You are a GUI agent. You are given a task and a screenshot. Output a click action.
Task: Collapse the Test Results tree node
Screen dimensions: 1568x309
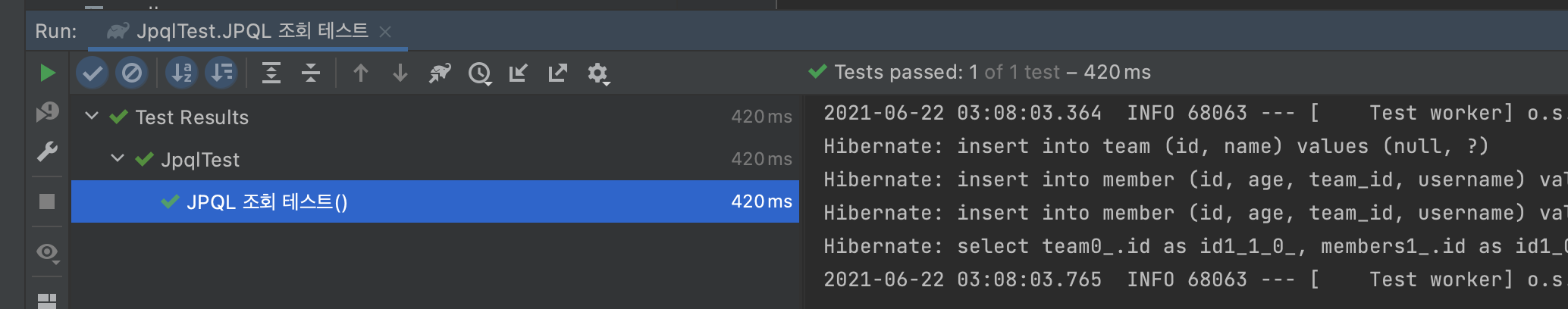pos(92,116)
